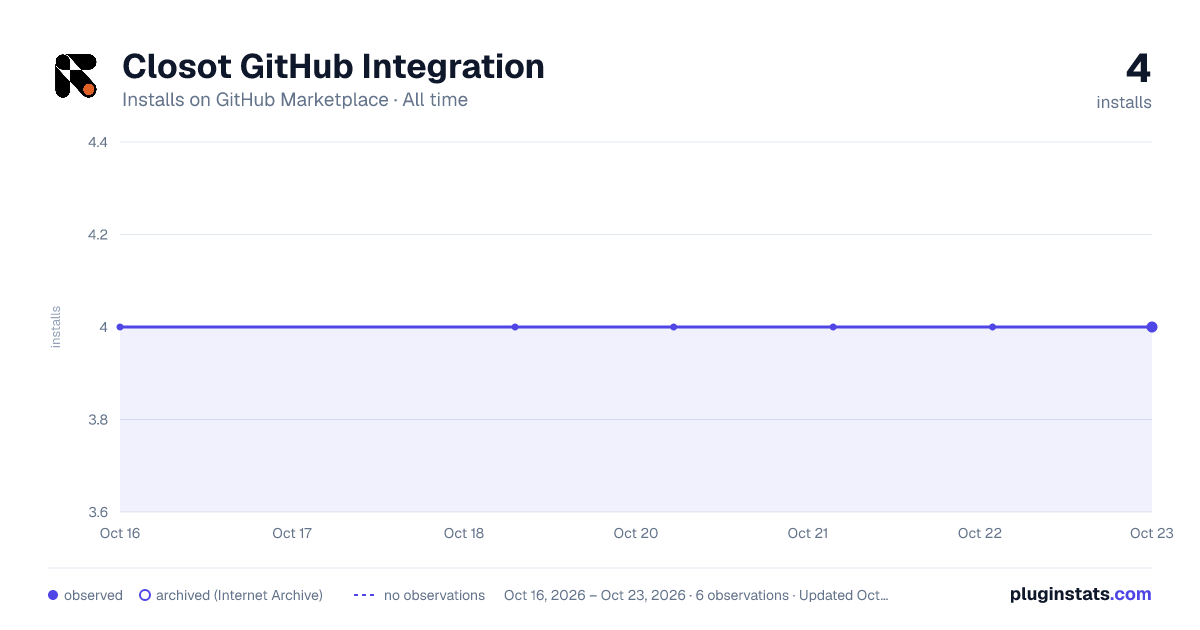Click the x-axis label Oct 22
The width and height of the screenshot is (1200, 630).
point(980,533)
